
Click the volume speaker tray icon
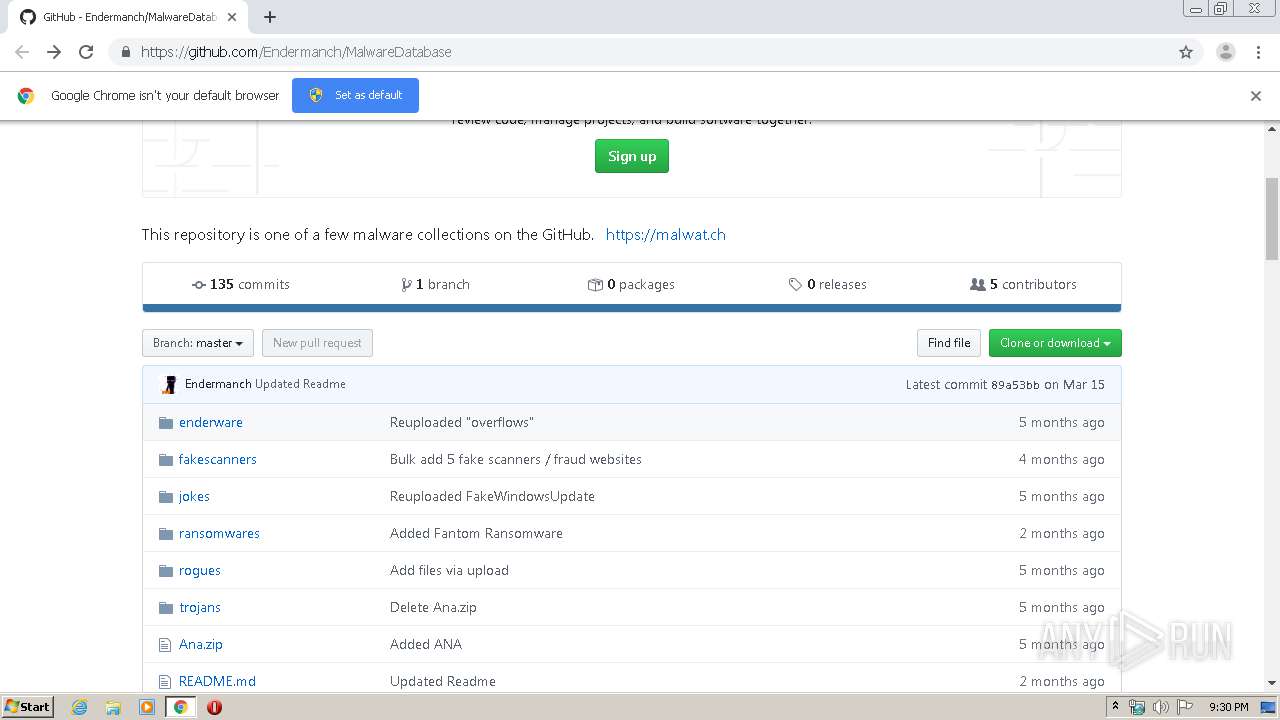1161,707
